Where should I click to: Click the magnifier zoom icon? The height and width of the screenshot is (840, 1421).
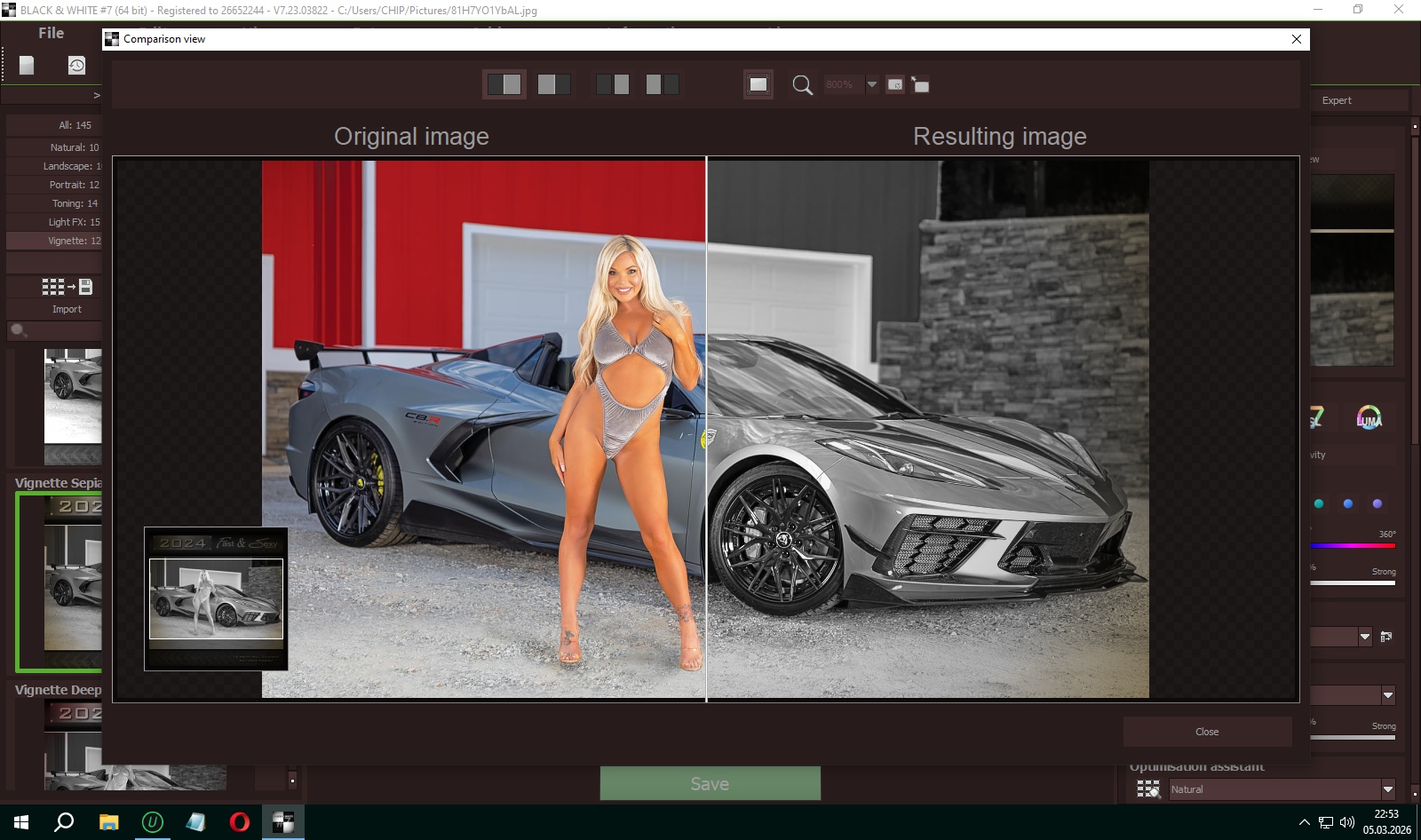tap(802, 85)
